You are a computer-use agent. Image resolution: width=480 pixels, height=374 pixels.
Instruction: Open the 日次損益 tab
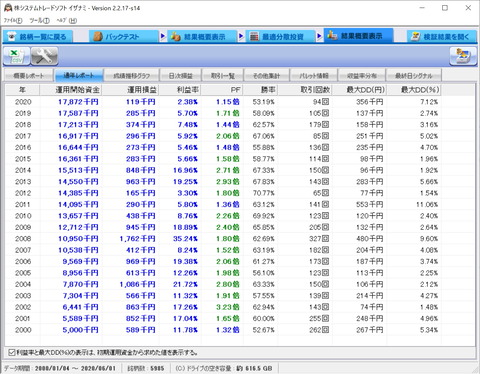tap(181, 76)
